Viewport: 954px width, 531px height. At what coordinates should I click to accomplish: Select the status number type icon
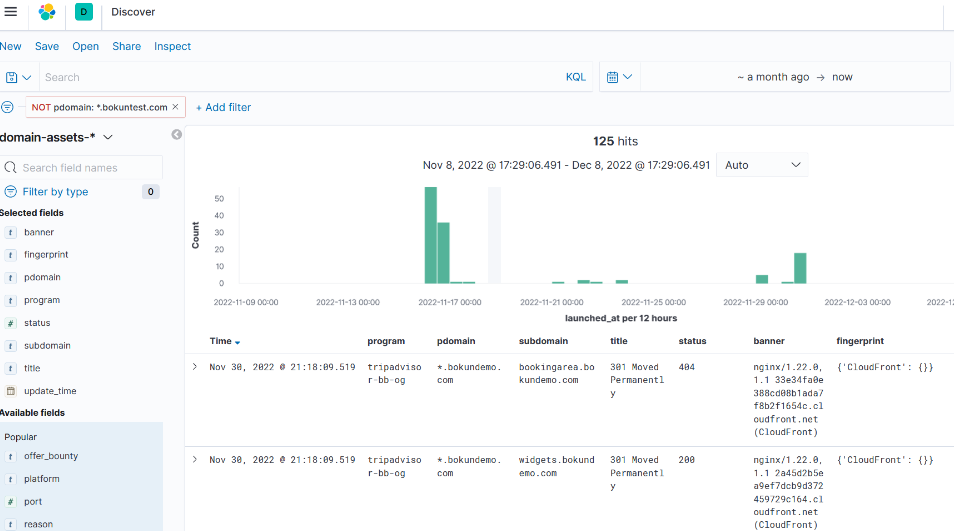point(10,323)
